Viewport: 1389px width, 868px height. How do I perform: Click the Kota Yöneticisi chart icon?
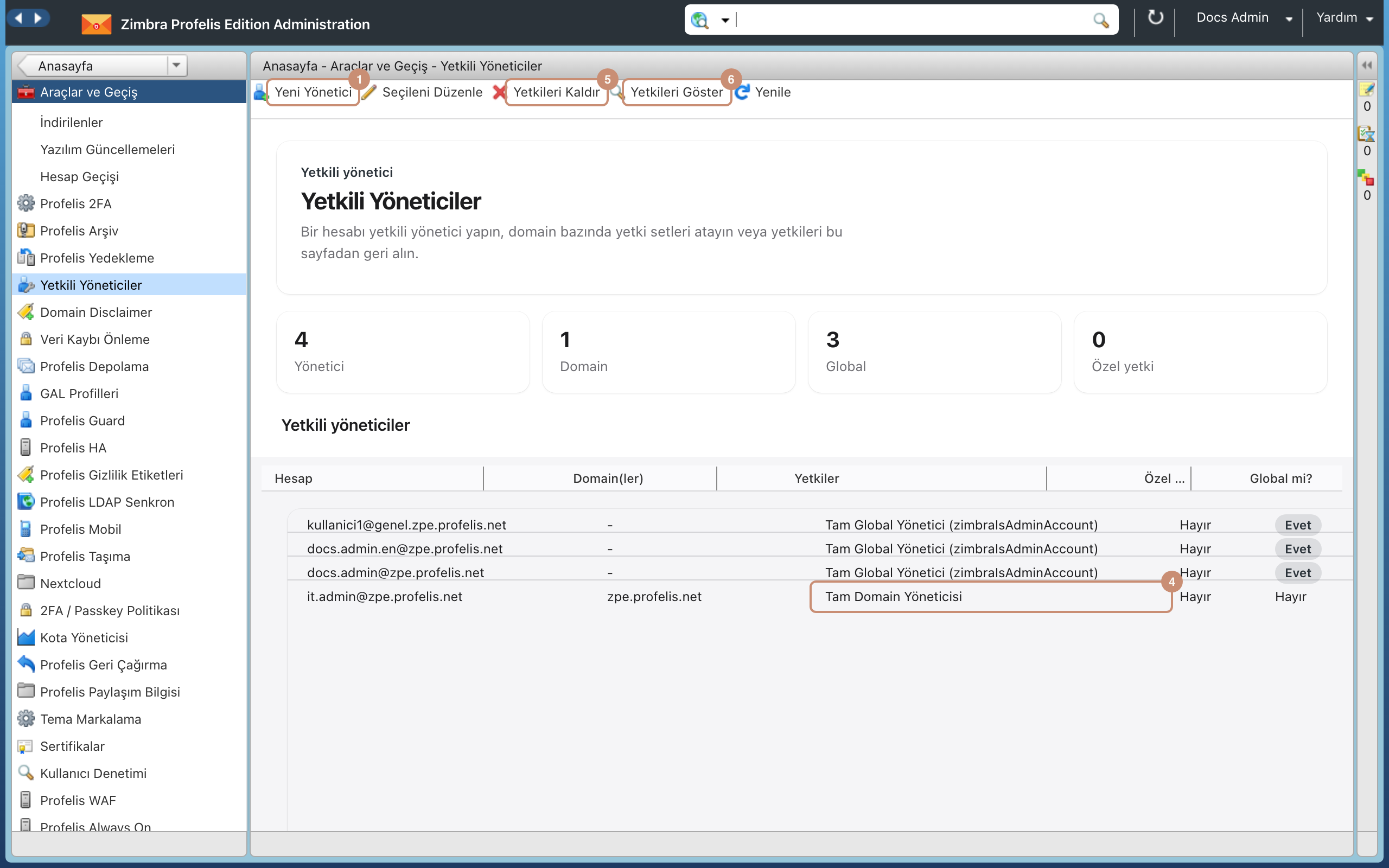click(26, 637)
